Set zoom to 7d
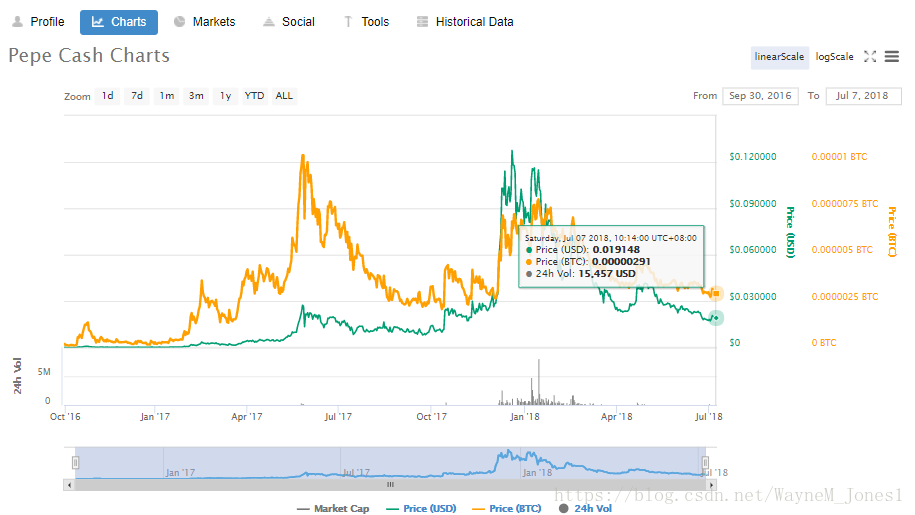 click(137, 96)
